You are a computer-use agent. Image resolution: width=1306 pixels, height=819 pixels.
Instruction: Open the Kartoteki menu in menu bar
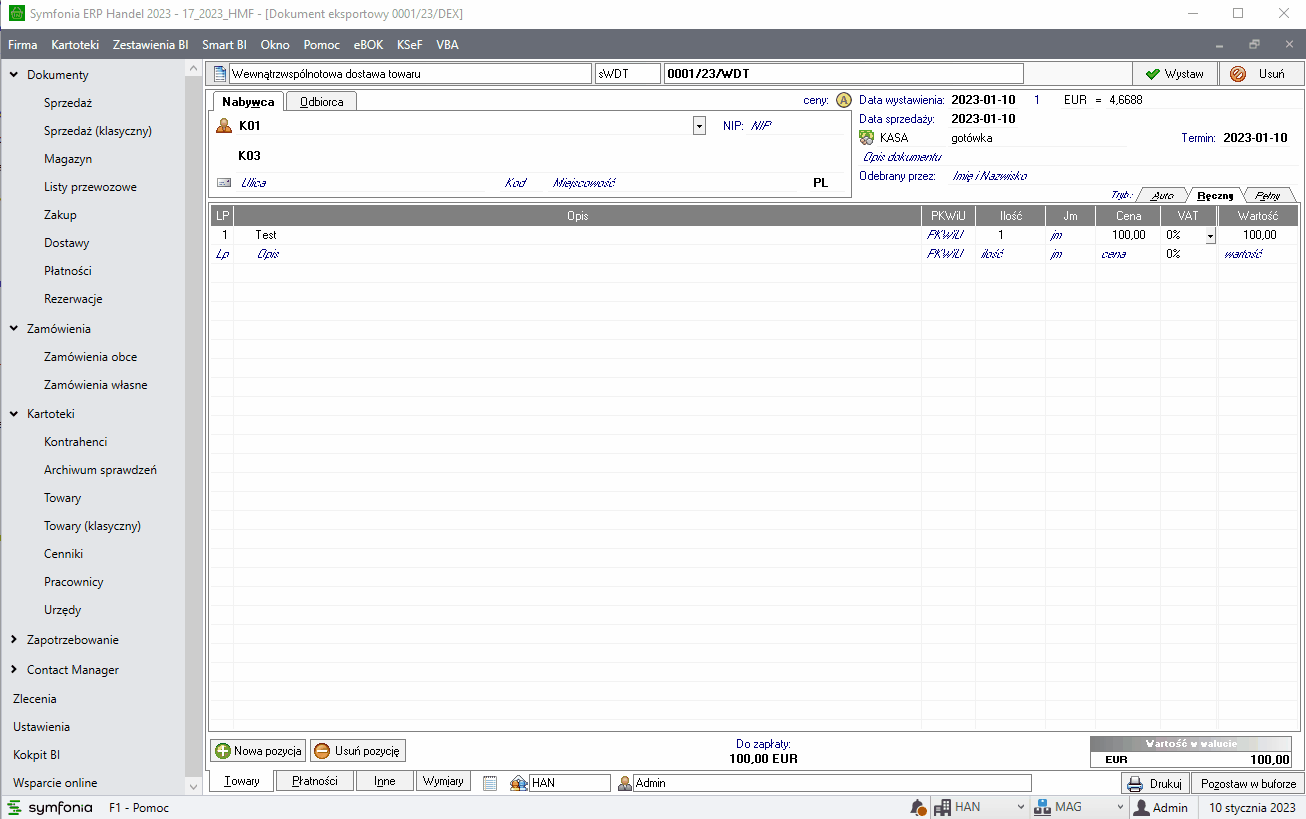click(75, 45)
